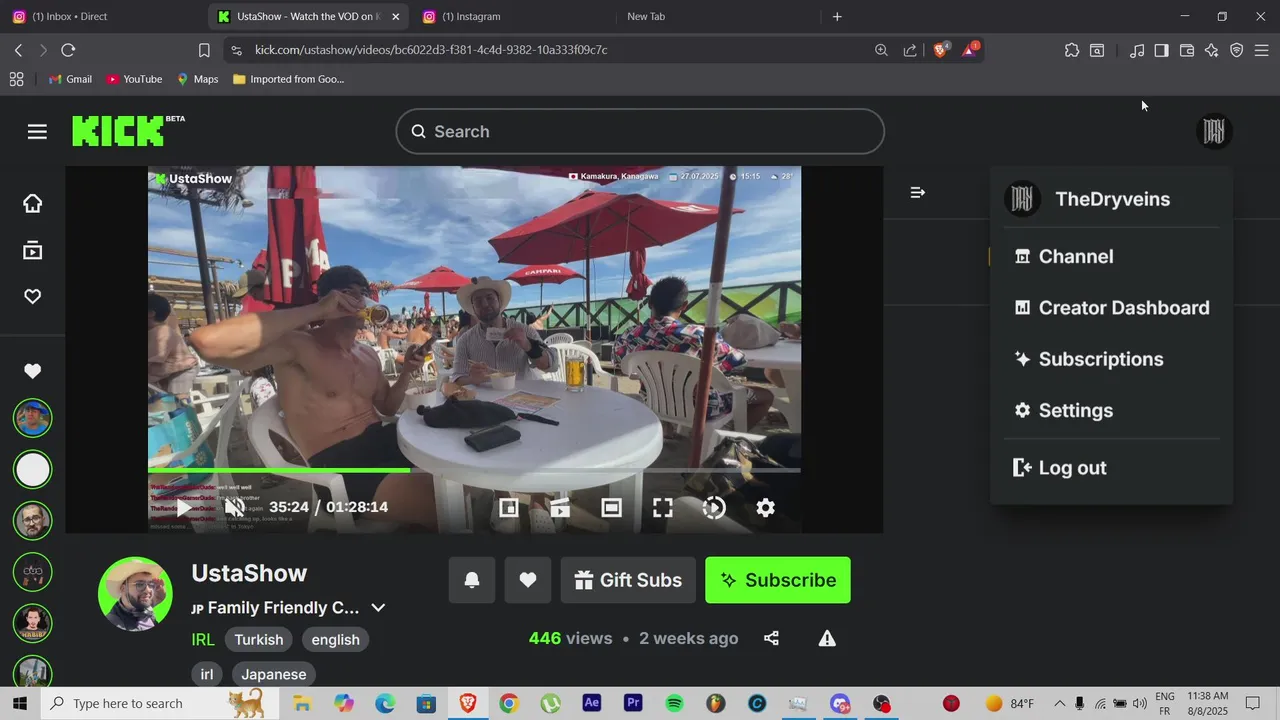Click the green Subscribe button
Image resolution: width=1280 pixels, height=720 pixels.
pyautogui.click(x=778, y=580)
